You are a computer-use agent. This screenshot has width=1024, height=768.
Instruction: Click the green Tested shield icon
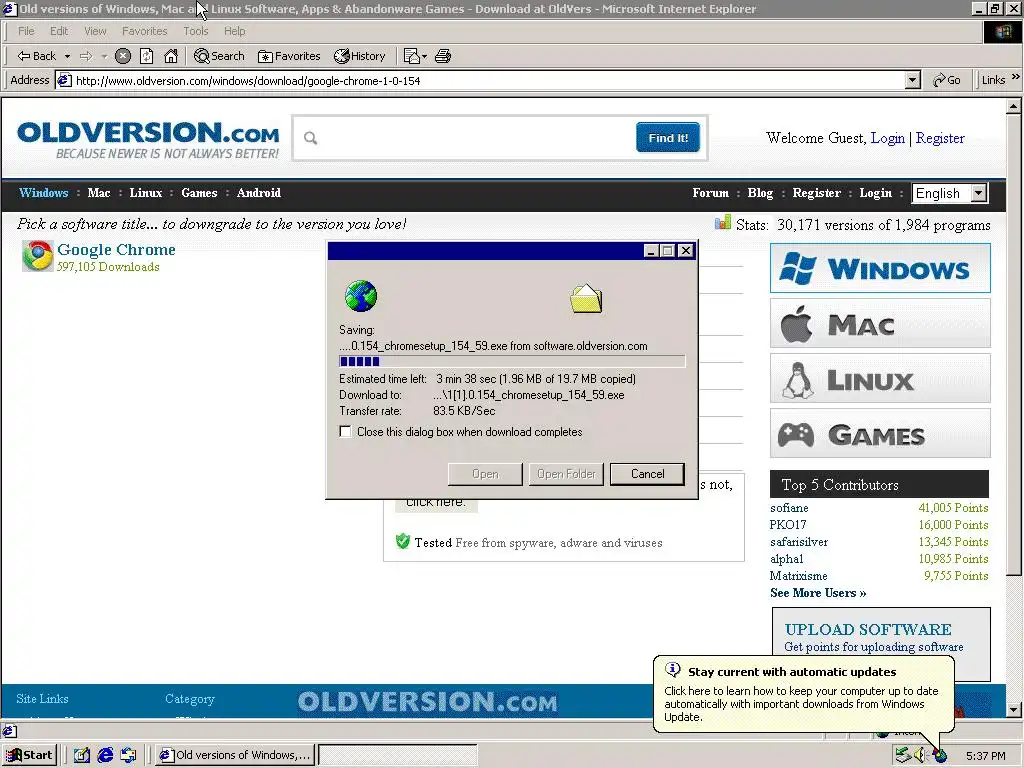[403, 541]
